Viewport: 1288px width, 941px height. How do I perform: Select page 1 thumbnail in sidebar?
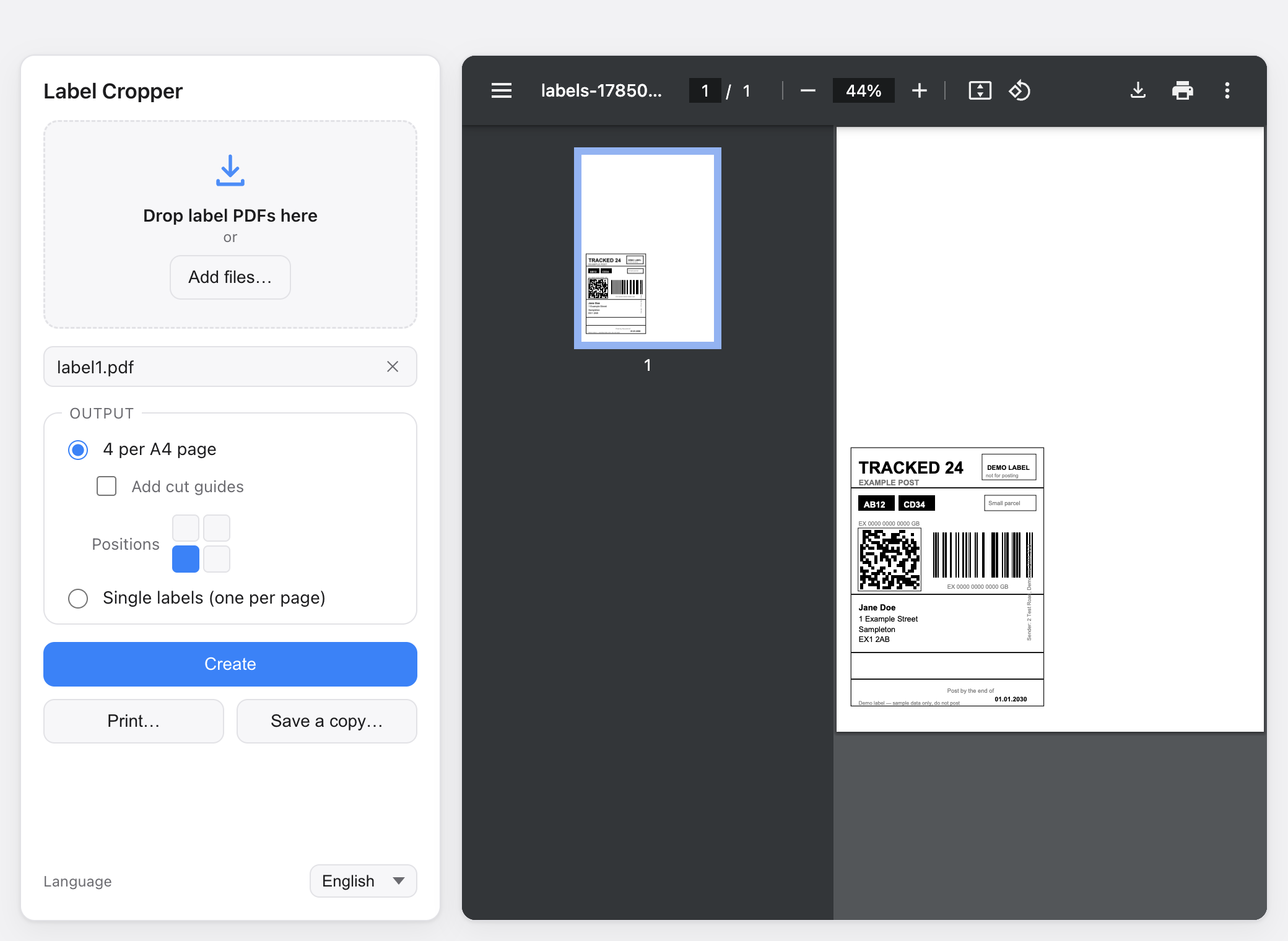648,248
